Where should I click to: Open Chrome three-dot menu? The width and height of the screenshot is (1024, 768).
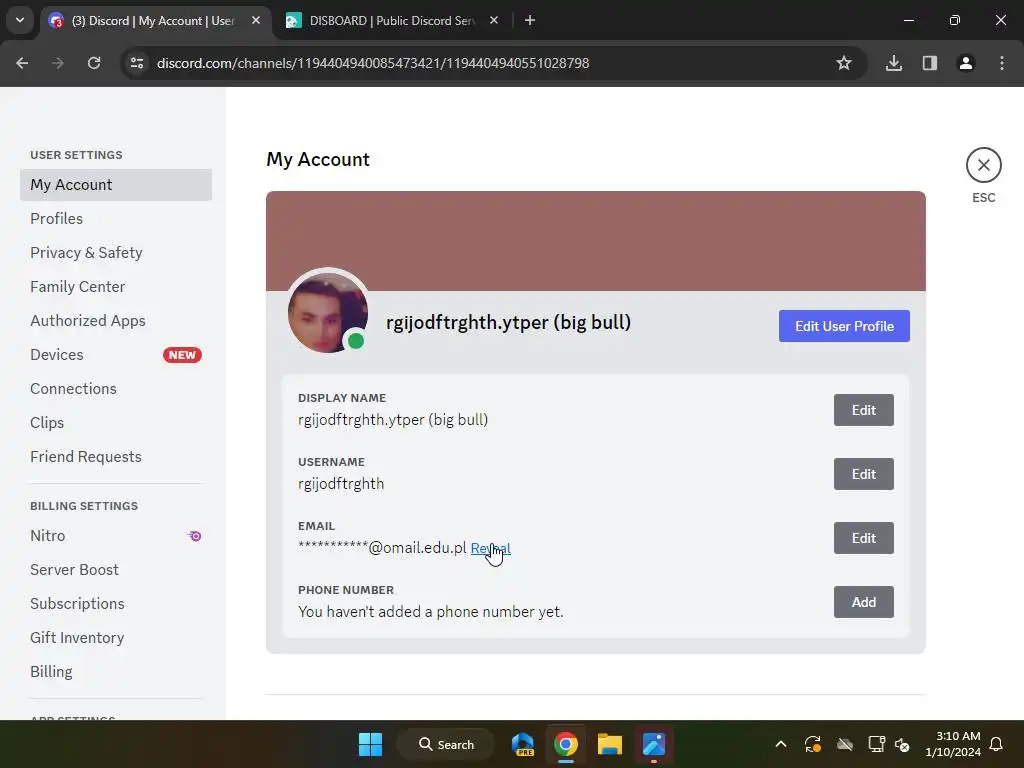click(1002, 63)
